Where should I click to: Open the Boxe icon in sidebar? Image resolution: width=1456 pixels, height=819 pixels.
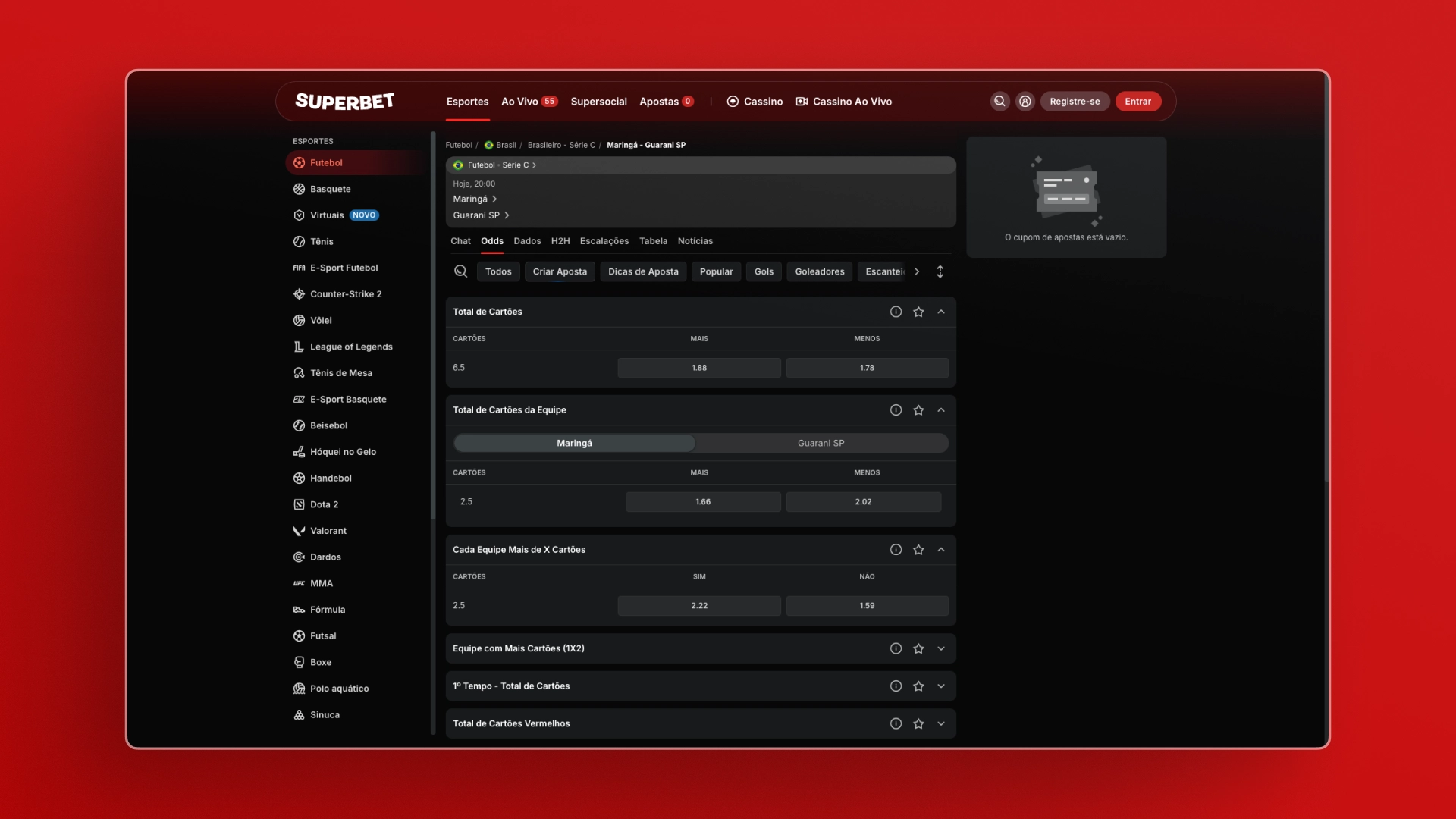pyautogui.click(x=299, y=662)
